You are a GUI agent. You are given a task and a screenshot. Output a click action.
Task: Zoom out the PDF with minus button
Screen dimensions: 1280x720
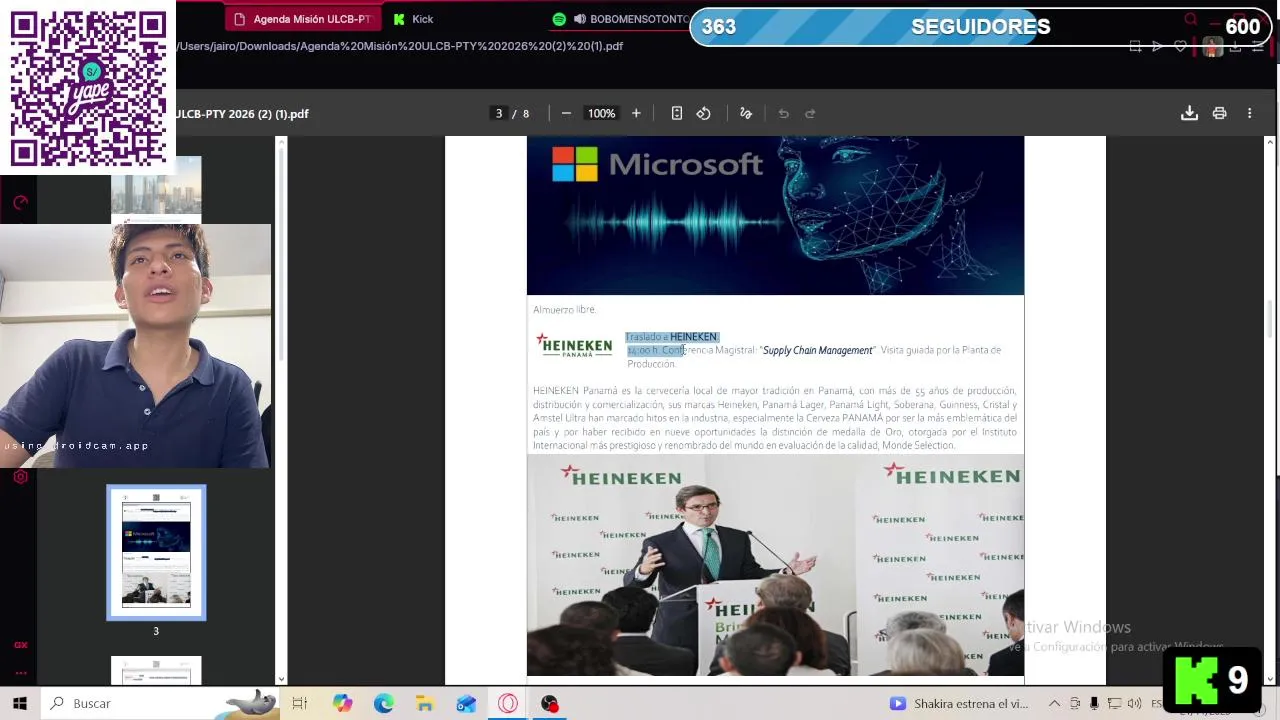(x=566, y=113)
